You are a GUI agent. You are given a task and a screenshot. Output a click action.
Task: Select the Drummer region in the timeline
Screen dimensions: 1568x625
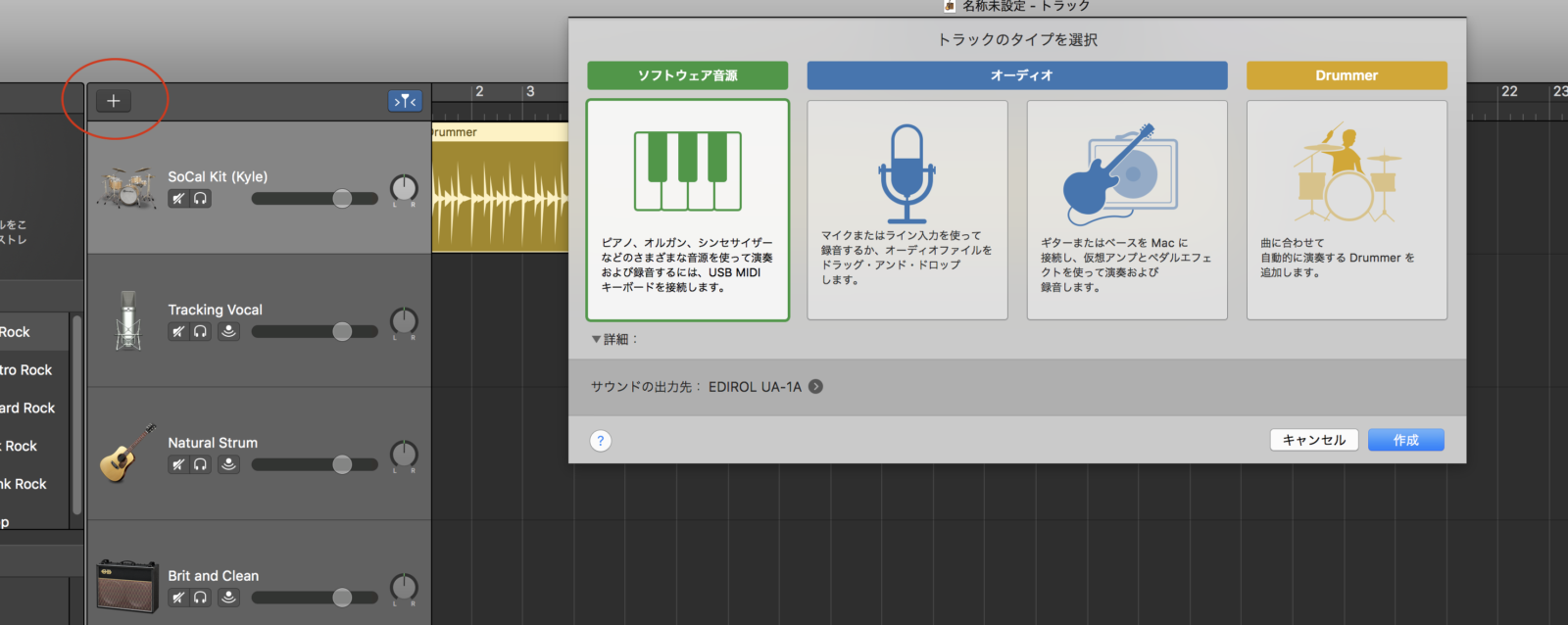click(500, 196)
